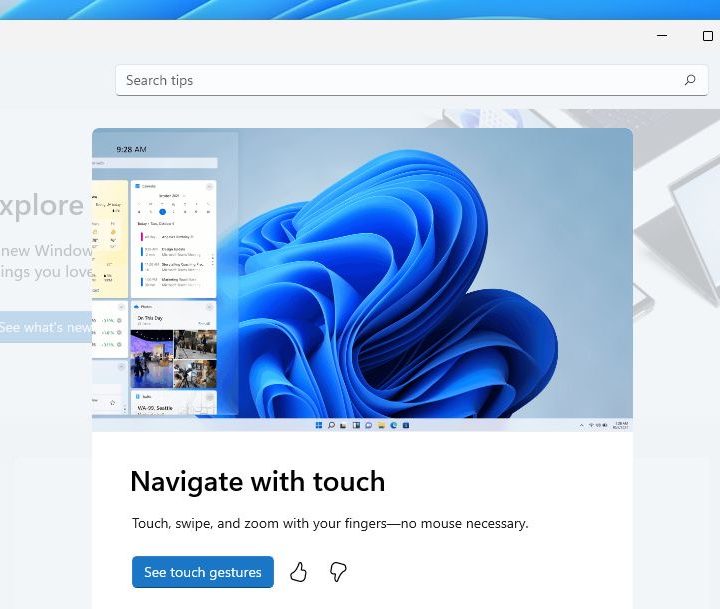Open See touch gestures button

pos(202,572)
